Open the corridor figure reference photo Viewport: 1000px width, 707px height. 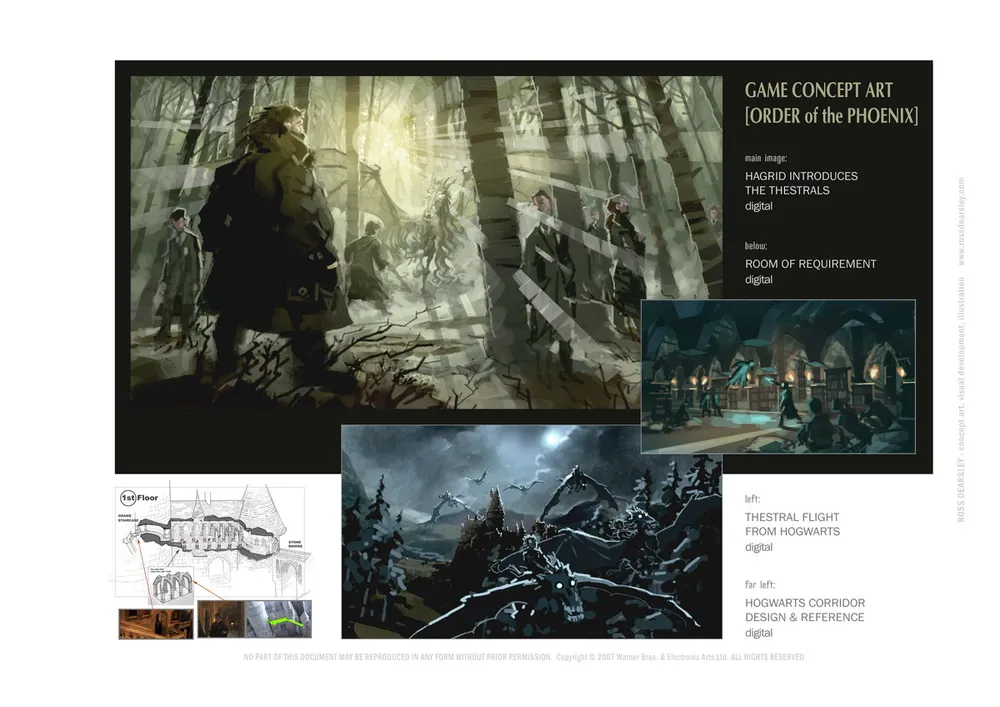click(220, 620)
